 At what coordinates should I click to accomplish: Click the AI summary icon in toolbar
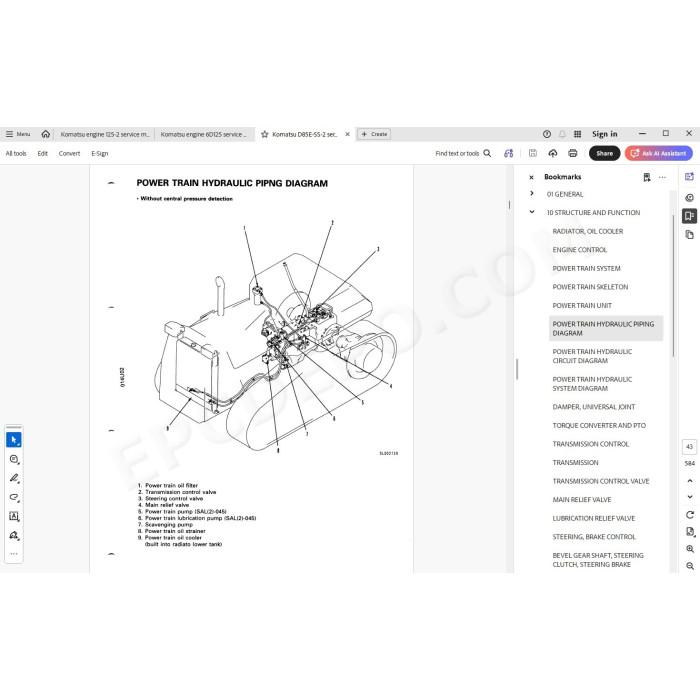508,154
